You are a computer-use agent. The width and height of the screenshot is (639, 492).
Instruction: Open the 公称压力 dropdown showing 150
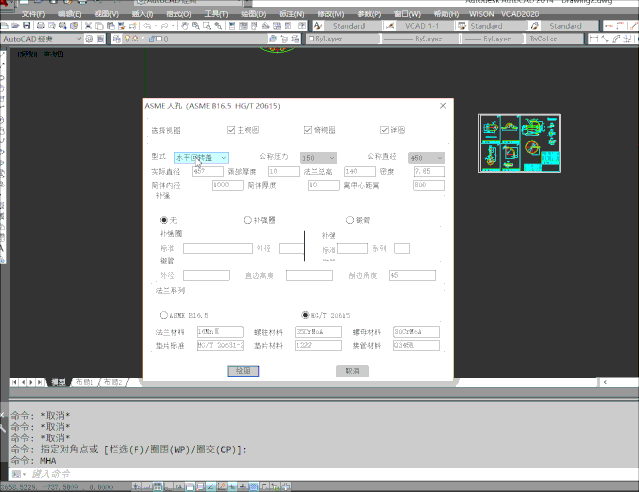[318, 158]
